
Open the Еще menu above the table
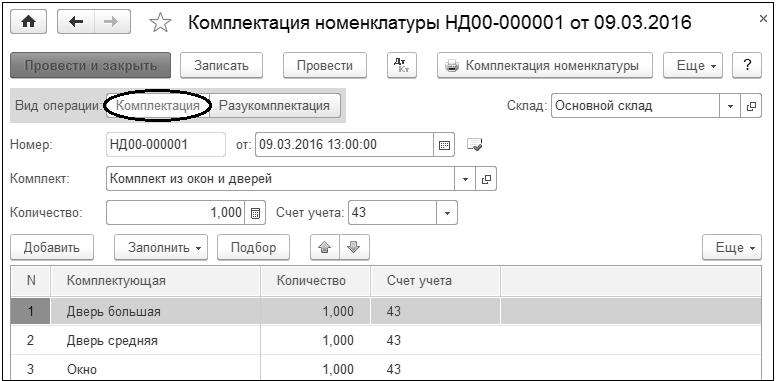pyautogui.click(x=732, y=247)
